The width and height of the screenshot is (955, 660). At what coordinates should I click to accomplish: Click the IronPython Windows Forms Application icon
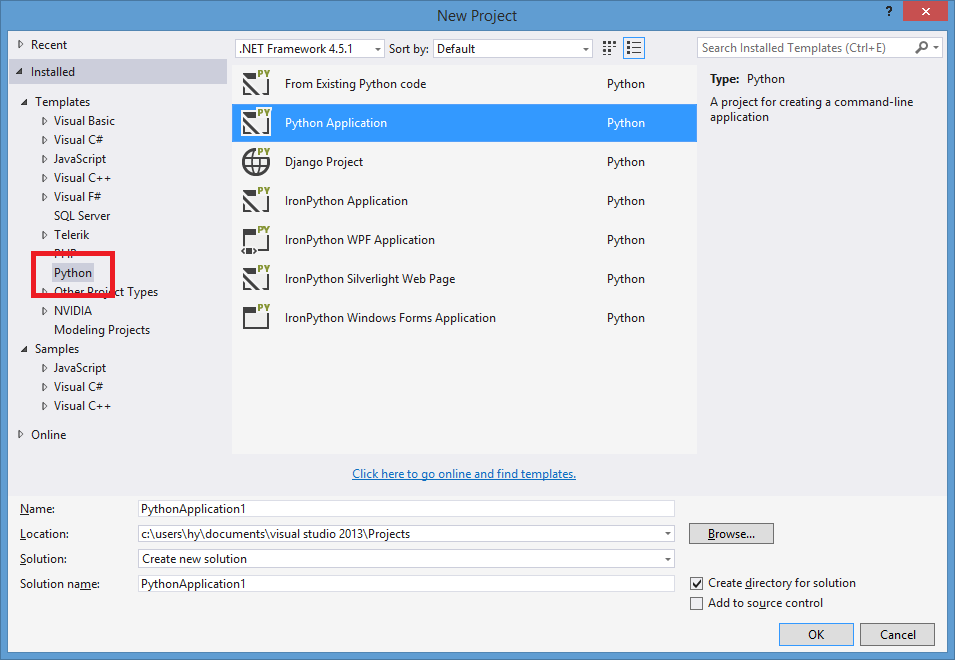[256, 317]
